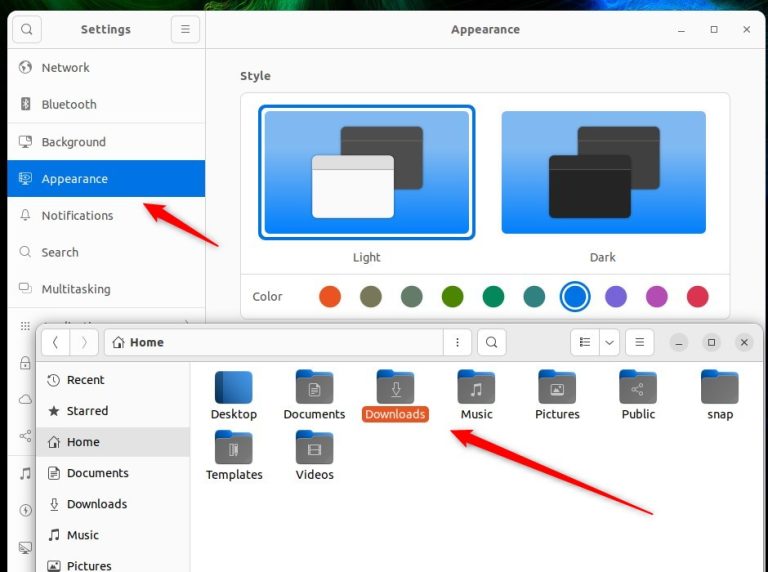768x572 pixels.
Task: Click the power icon in Settings sidebar
Action: [x=25, y=510]
